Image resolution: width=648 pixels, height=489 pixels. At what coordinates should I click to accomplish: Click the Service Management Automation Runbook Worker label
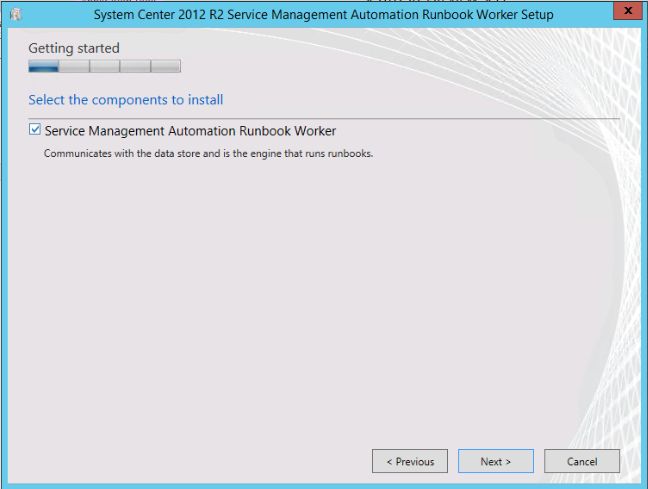[x=190, y=131]
